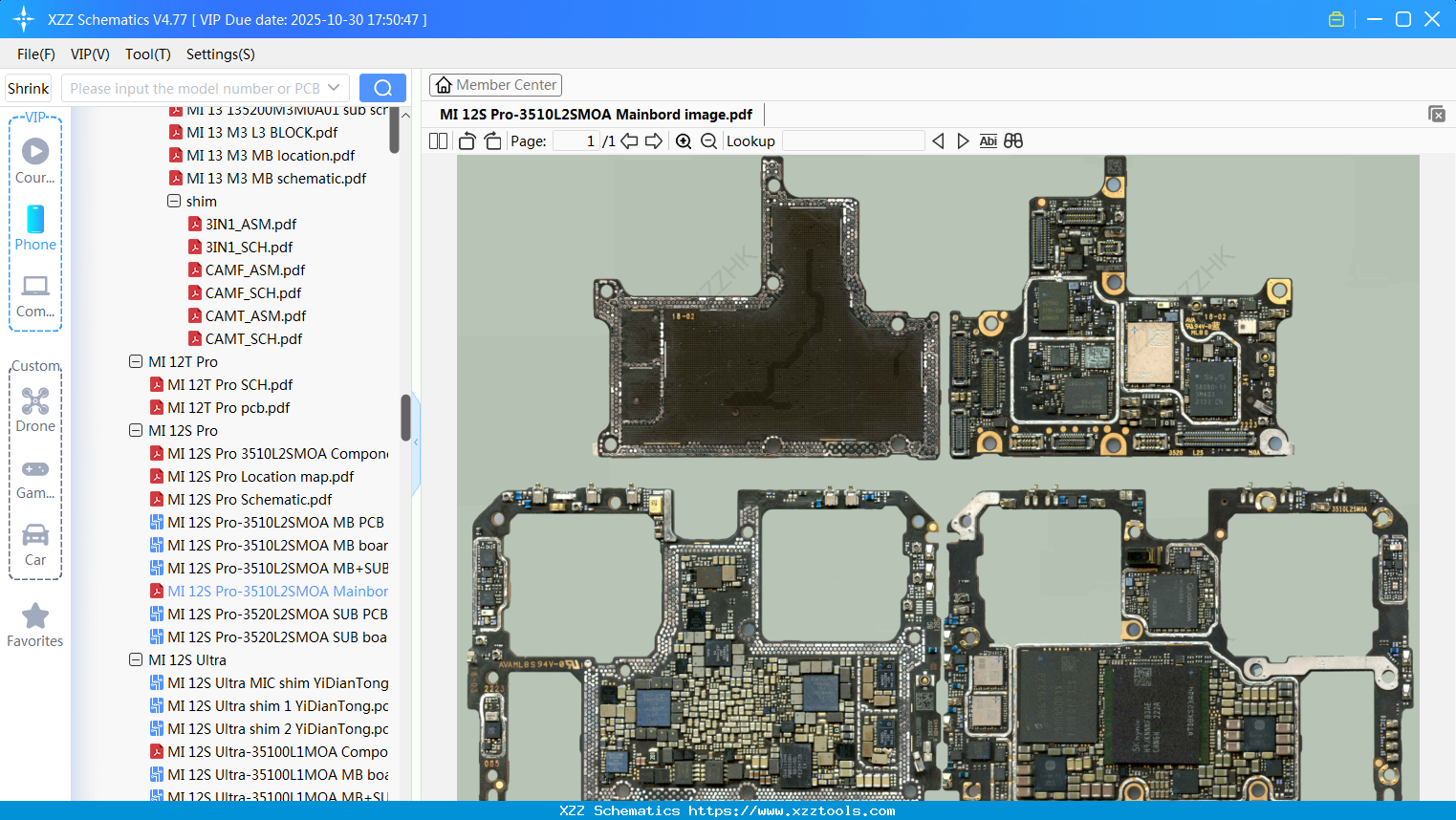Screen dimensions: 1456x820
Task: Open the Member Center
Action: click(x=495, y=84)
